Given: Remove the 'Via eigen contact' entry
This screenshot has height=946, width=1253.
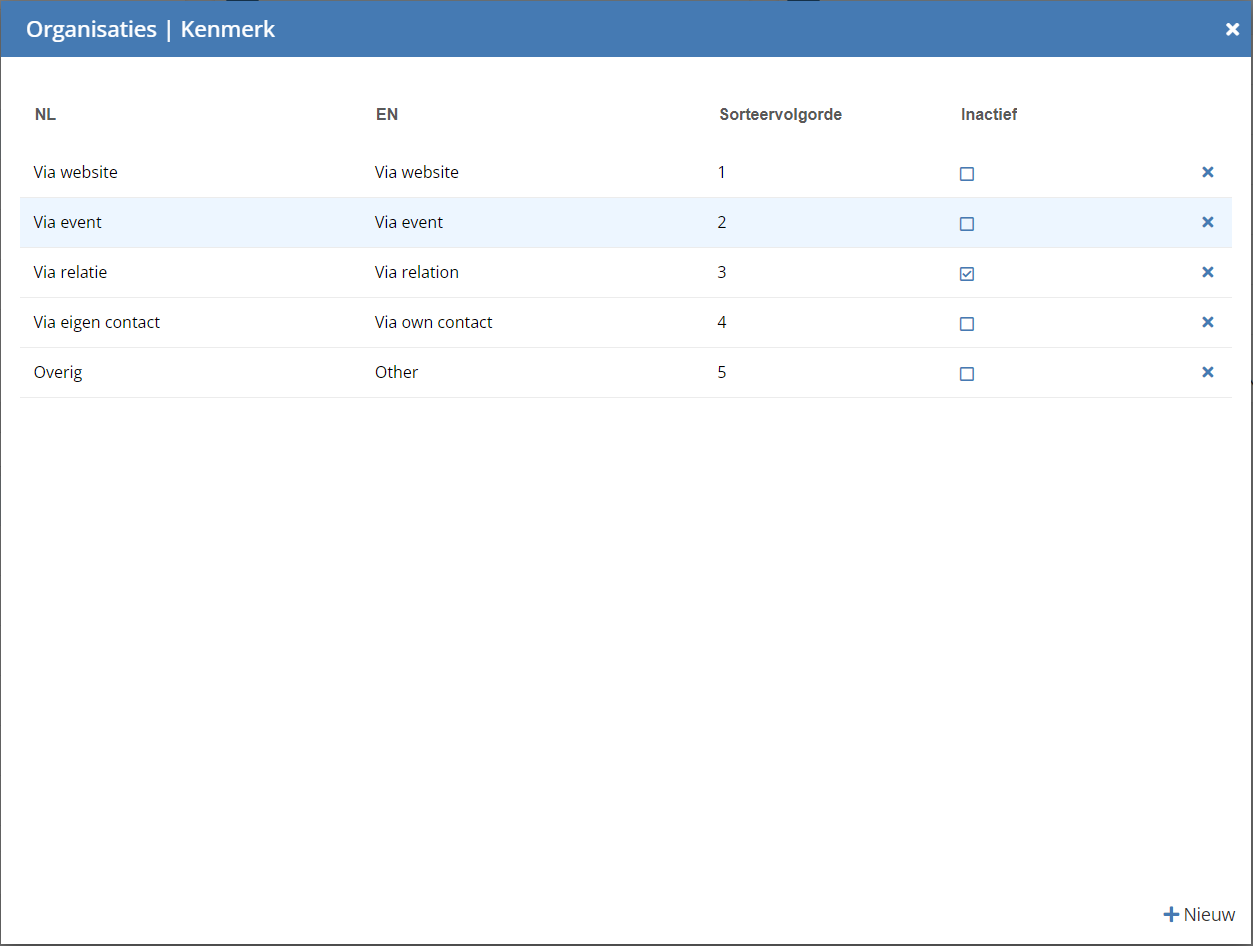Looking at the screenshot, I should coord(1207,322).
